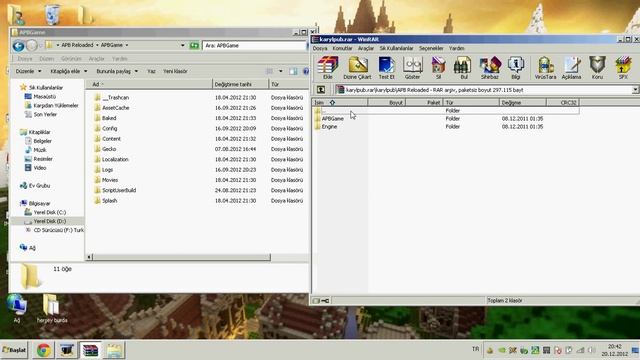
Task: Click WinRAR icon in the taskbar
Action: (x=90, y=350)
